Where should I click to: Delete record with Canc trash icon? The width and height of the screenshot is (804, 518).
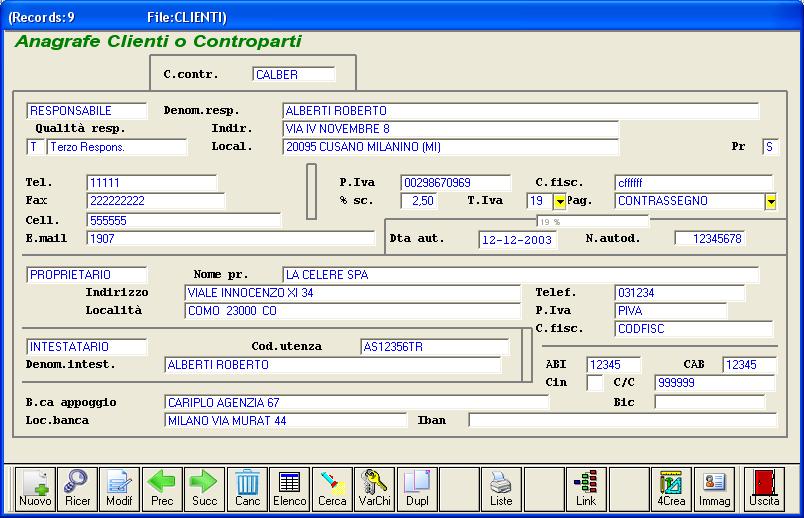click(x=247, y=489)
